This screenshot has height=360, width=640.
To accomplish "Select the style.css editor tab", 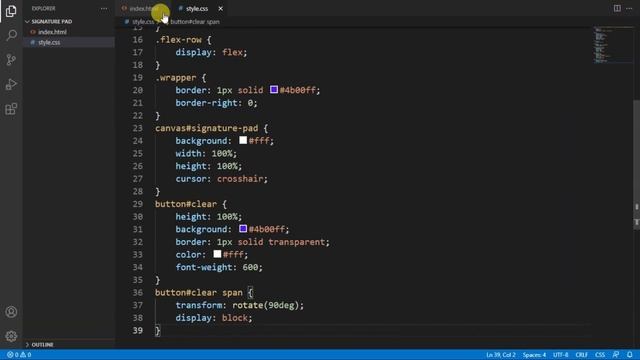I will [x=197, y=9].
